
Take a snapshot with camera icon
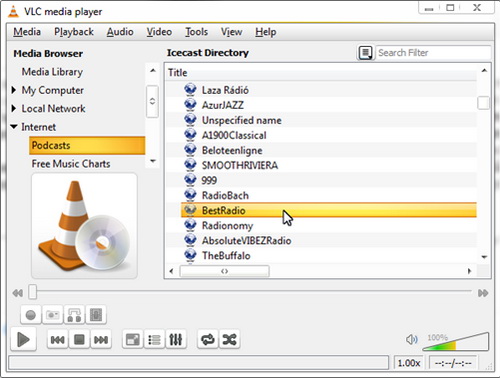point(52,315)
